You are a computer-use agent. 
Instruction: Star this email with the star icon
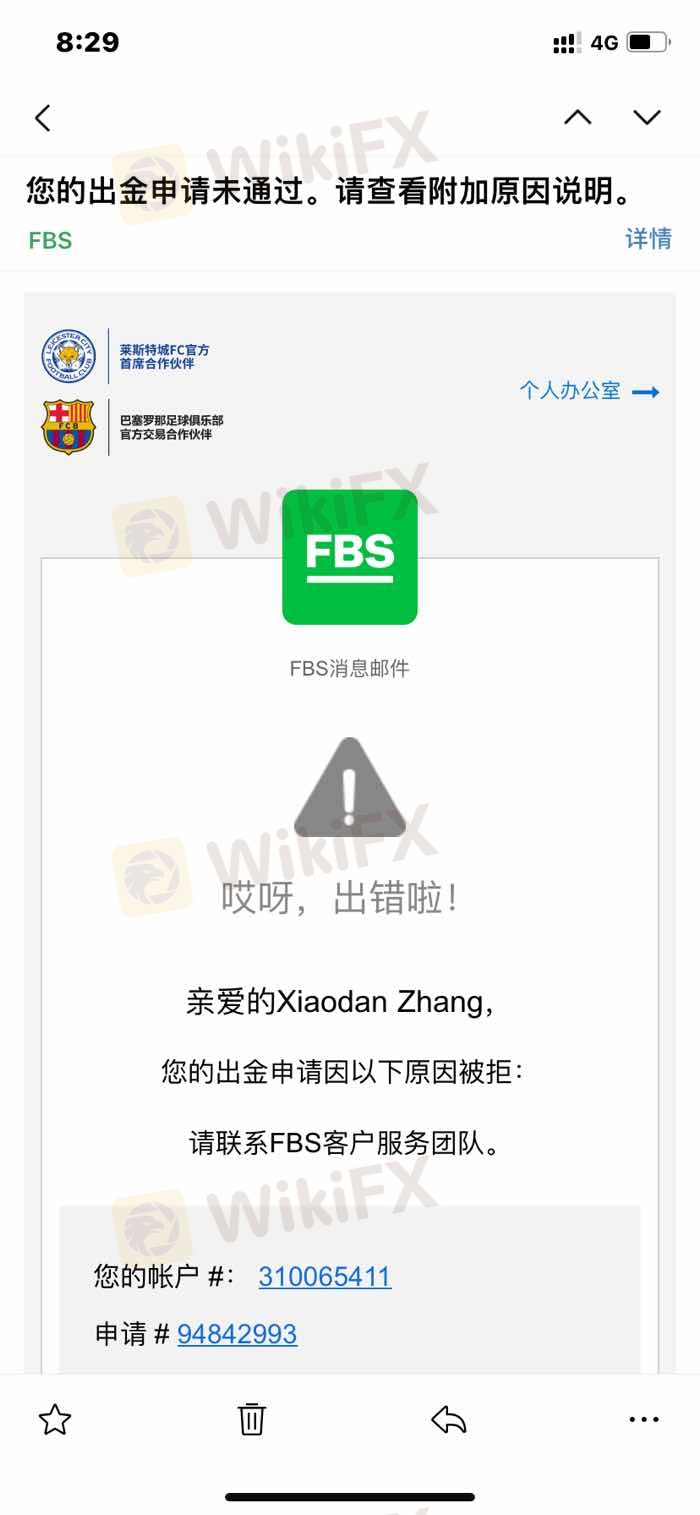pos(55,1419)
